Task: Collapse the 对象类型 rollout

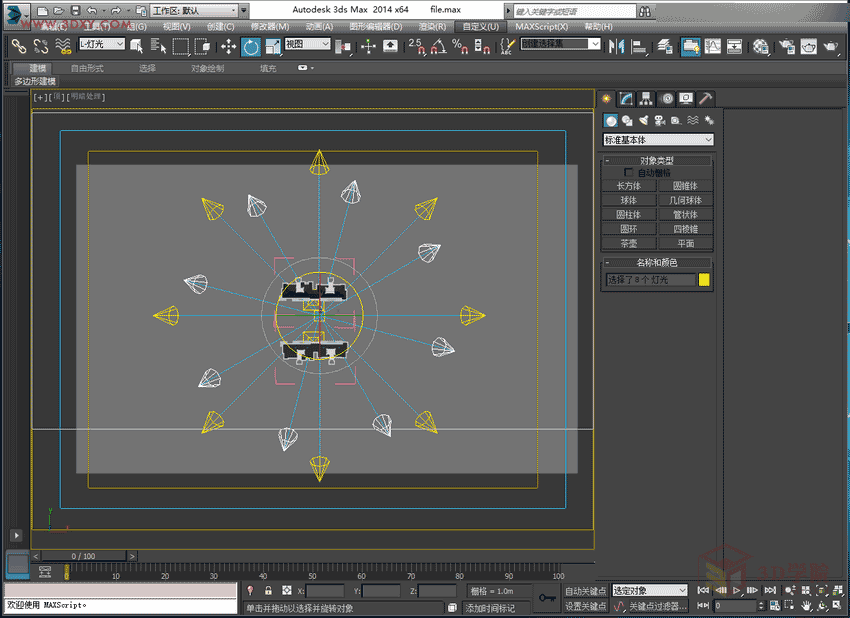Action: [x=657, y=160]
